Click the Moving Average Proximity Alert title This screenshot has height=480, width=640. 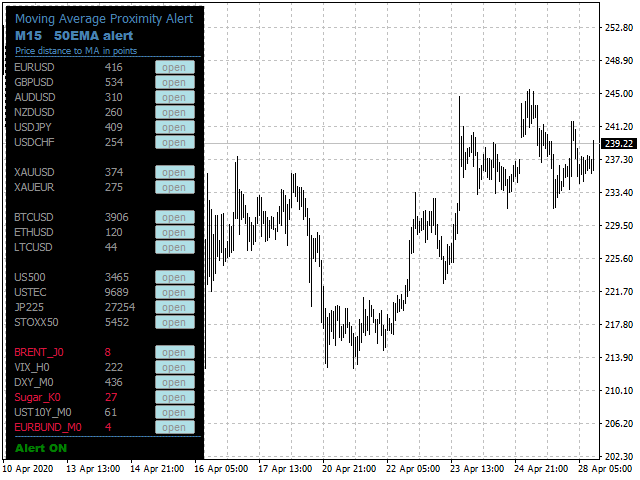104,19
